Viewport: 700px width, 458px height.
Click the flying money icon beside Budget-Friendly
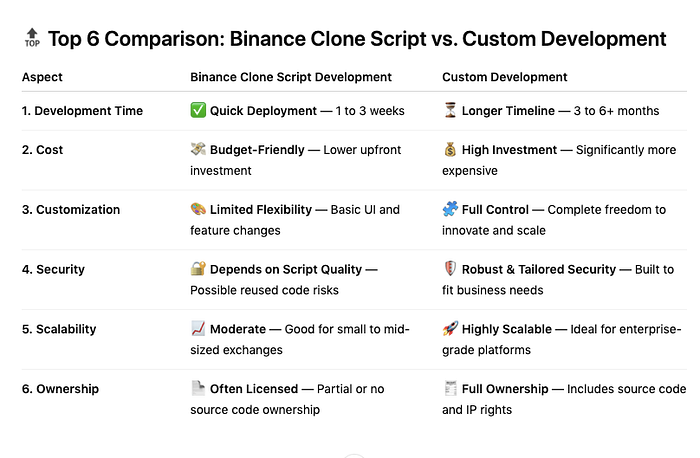198,150
